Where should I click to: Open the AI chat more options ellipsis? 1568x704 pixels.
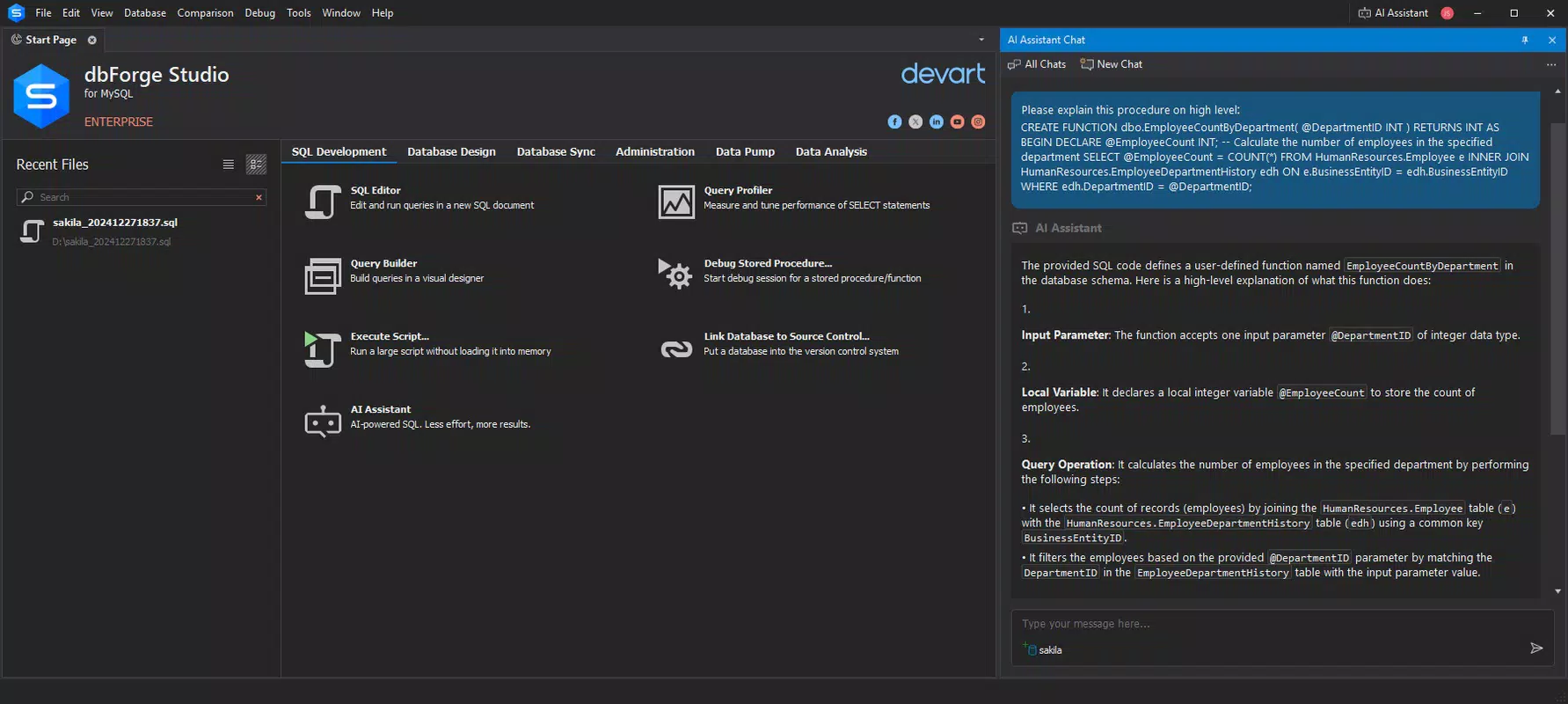coord(1551,64)
